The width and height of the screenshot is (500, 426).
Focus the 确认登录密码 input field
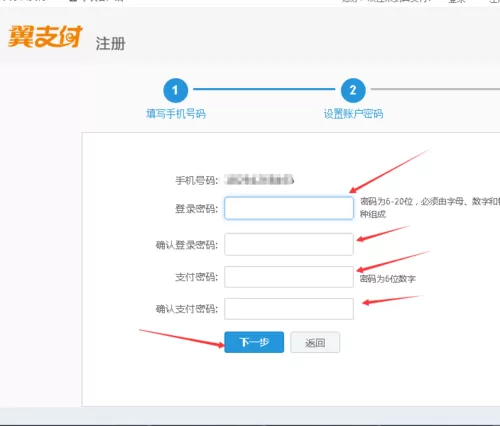(289, 244)
